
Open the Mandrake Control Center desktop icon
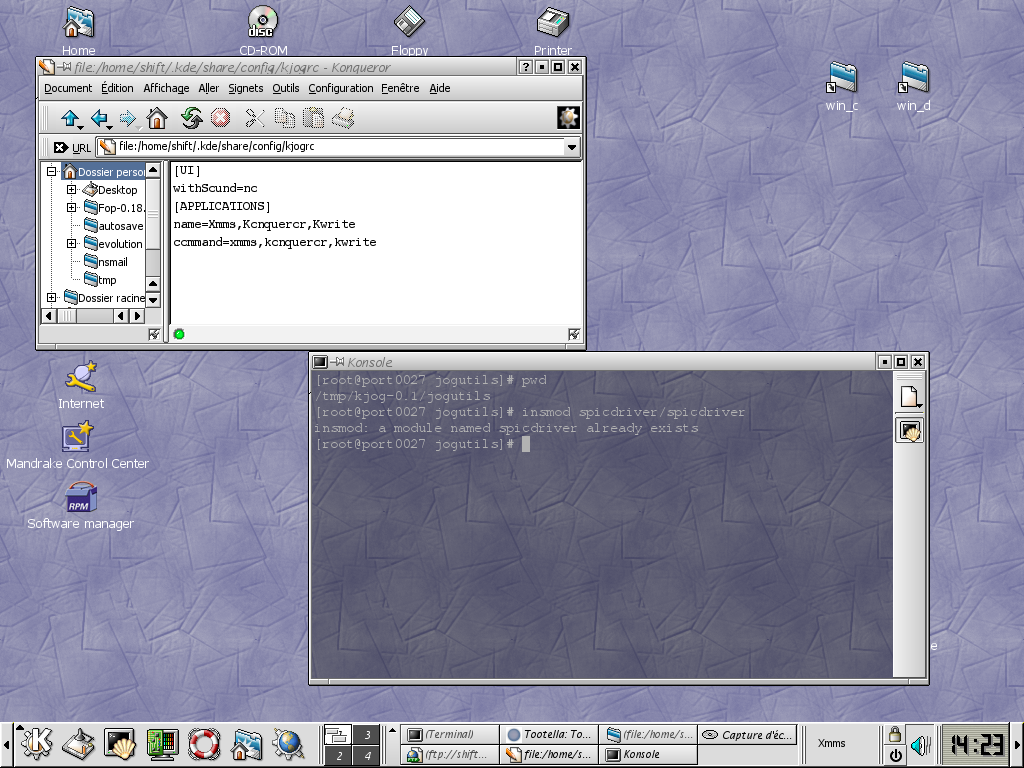tap(78, 437)
